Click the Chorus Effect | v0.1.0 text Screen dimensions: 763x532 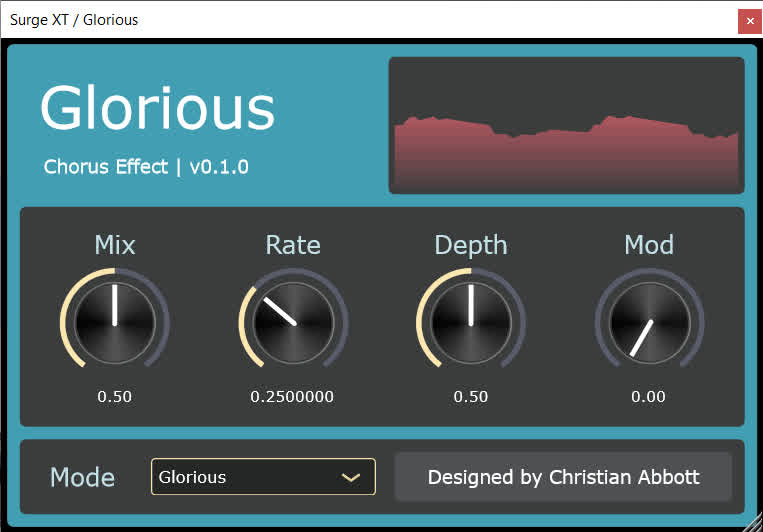(146, 167)
